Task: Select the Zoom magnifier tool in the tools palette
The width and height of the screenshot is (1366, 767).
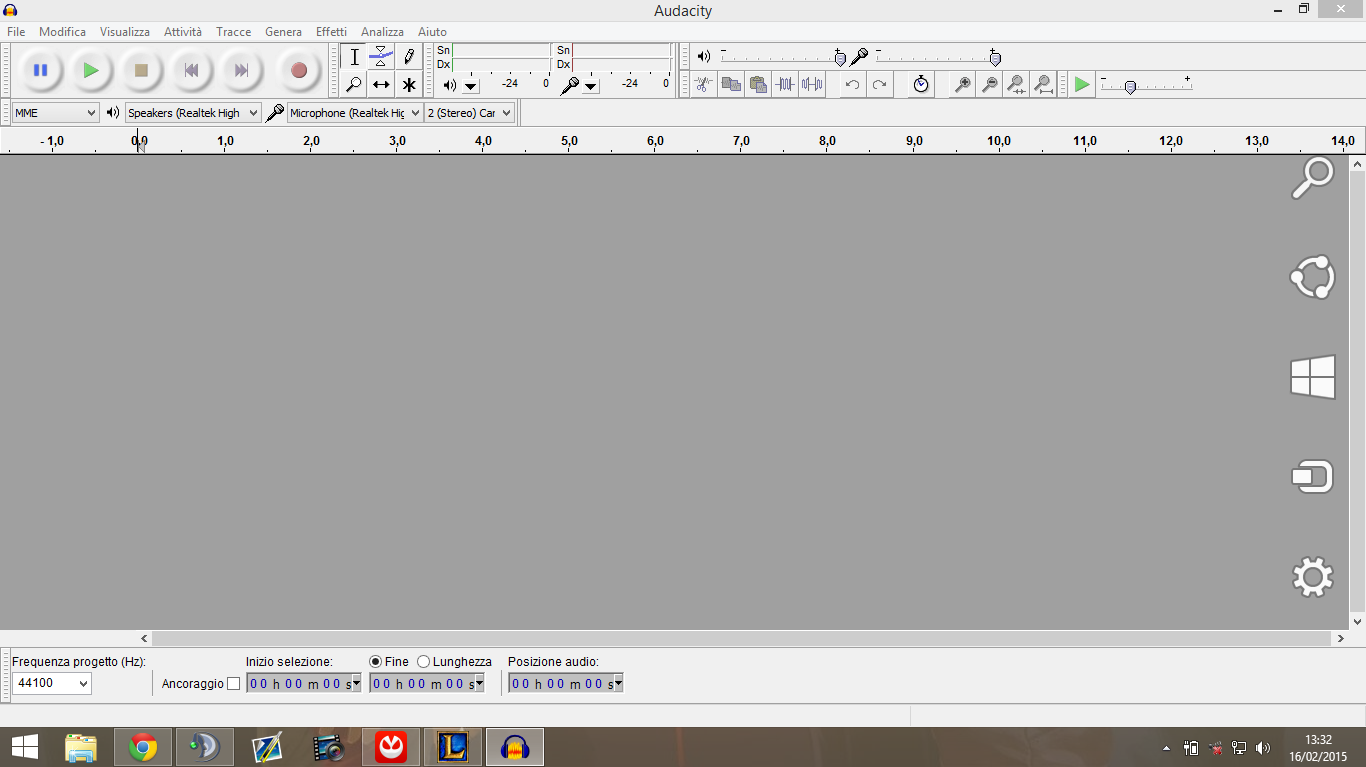Action: (x=354, y=84)
